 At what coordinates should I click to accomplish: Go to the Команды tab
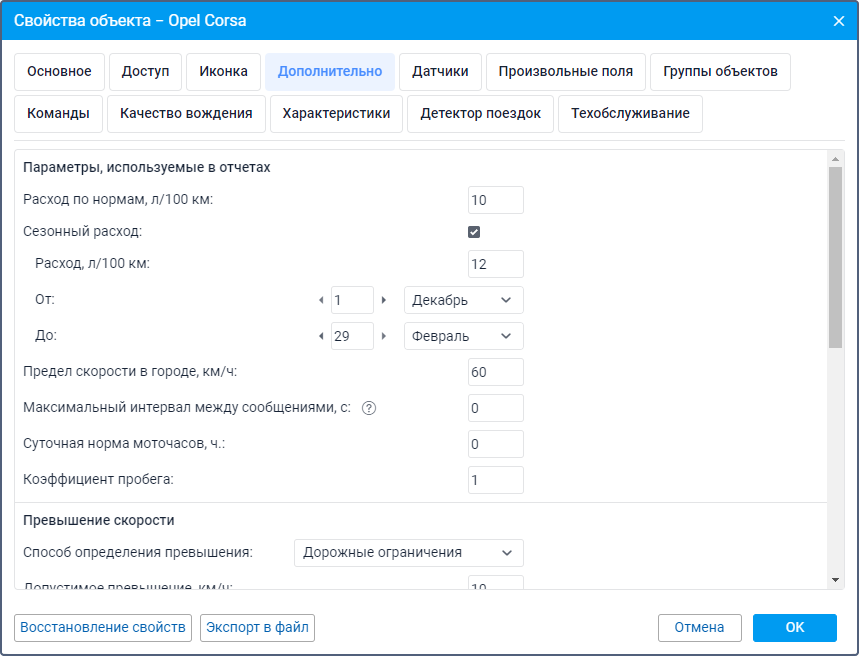point(58,114)
